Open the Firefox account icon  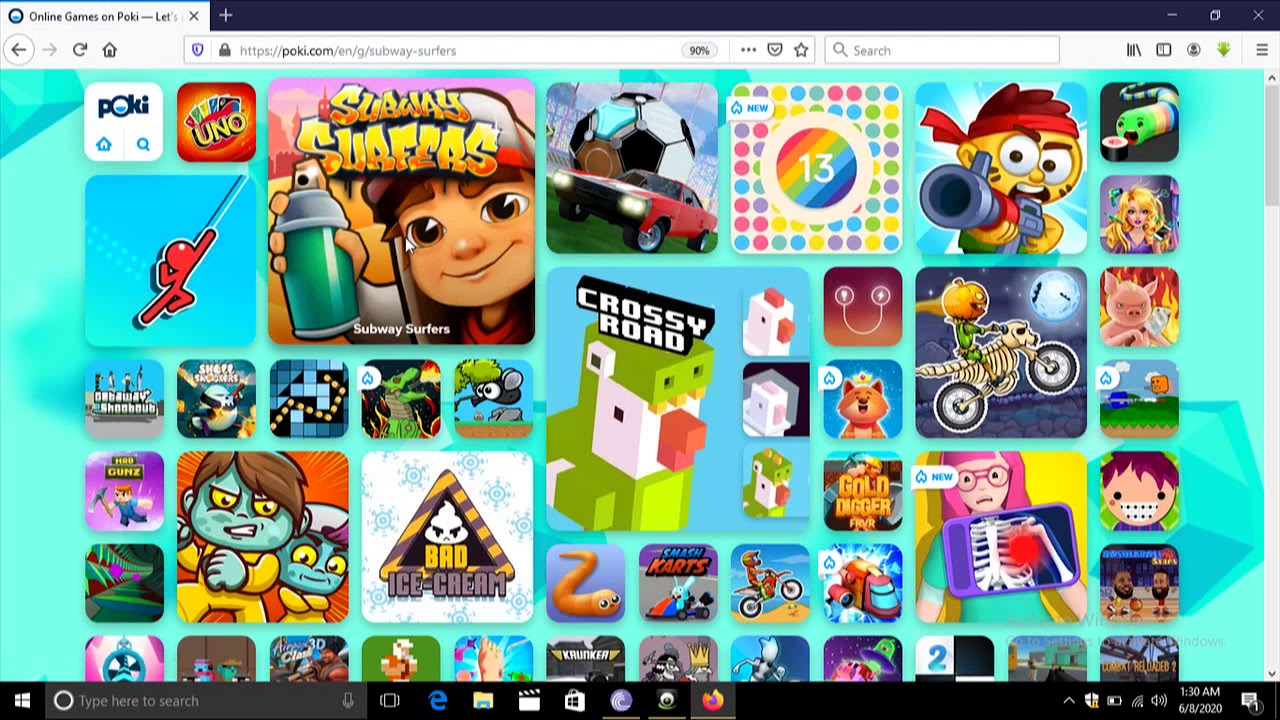(x=1194, y=50)
